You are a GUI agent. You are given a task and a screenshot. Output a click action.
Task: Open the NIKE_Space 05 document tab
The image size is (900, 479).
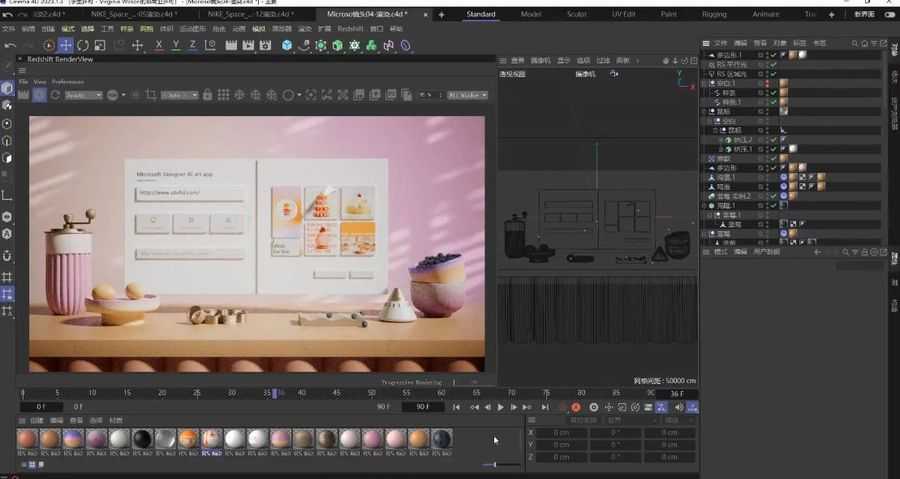pos(135,14)
